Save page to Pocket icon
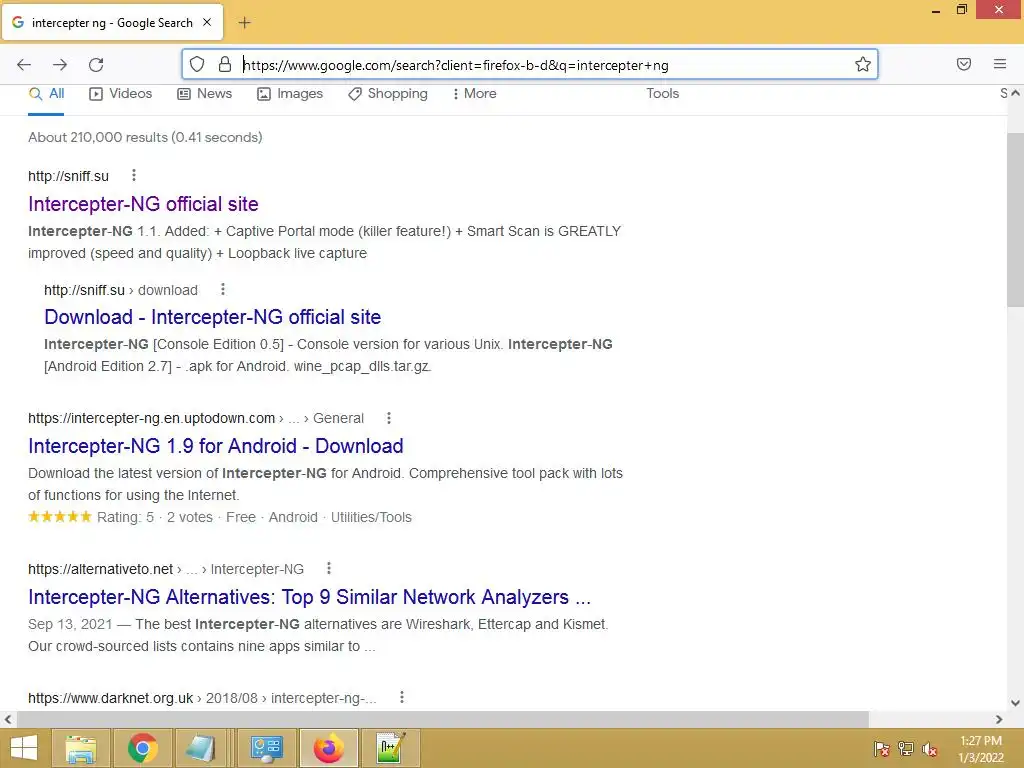The image size is (1024, 768). click(963, 64)
